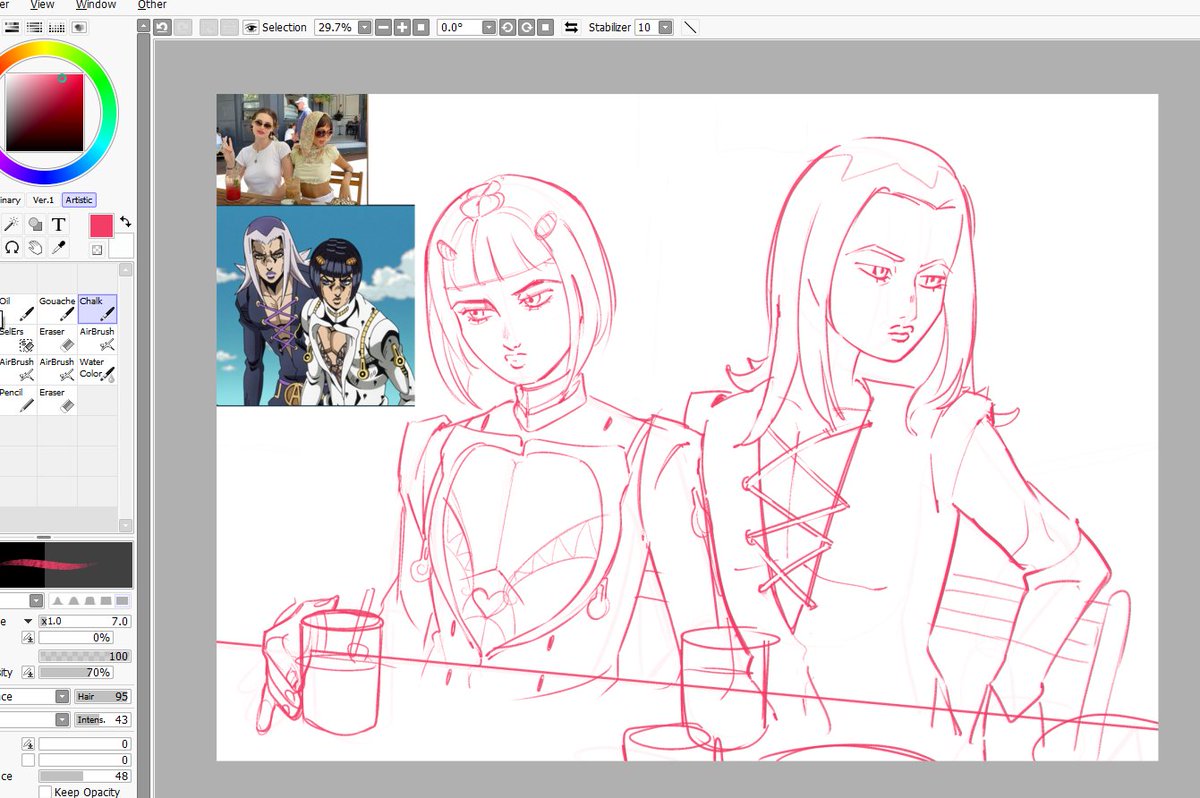Image resolution: width=1200 pixels, height=798 pixels.
Task: Select the Magic Wand tool
Action: (12, 224)
